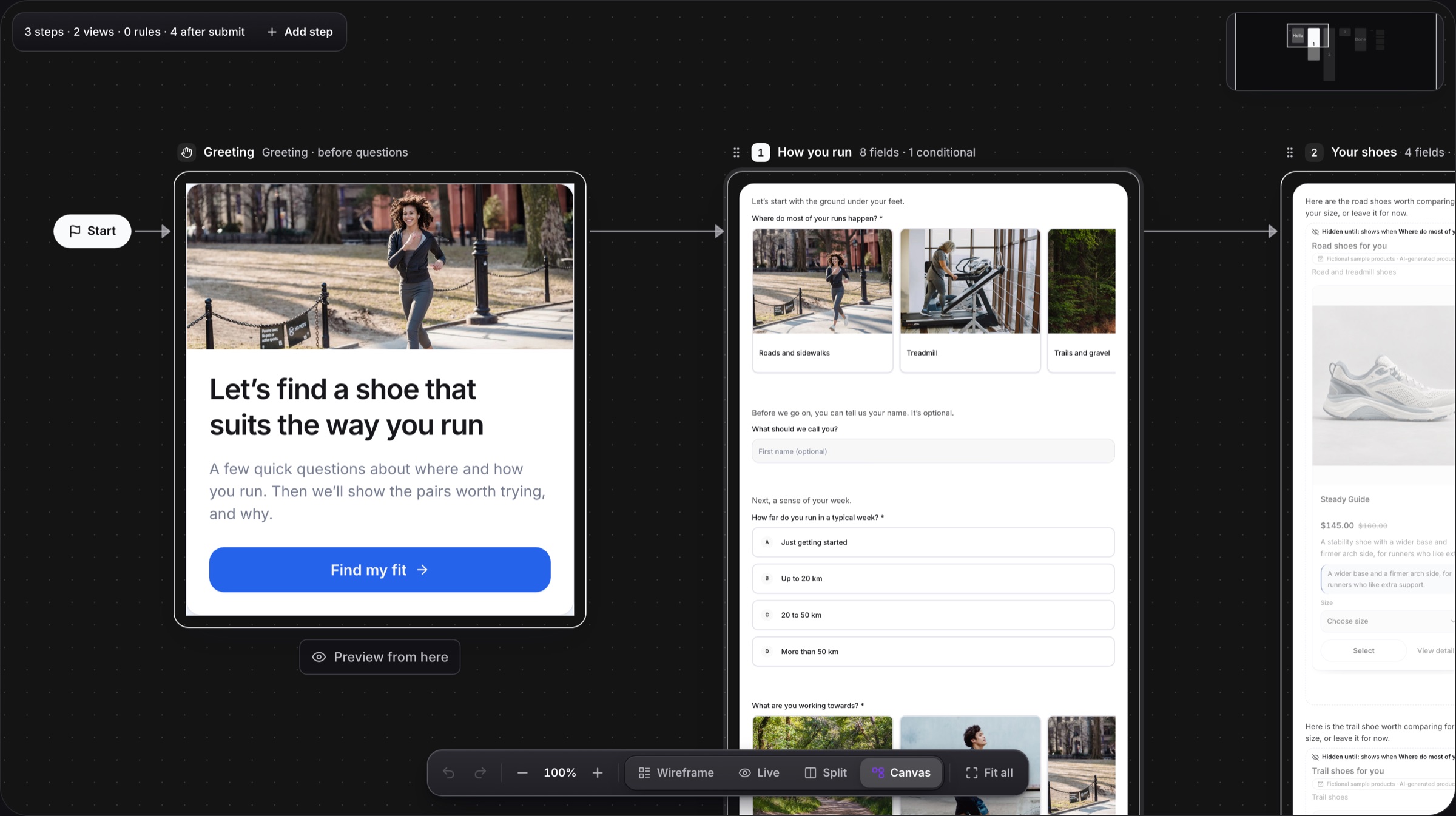The image size is (1456, 816).
Task: Switch to Live view
Action: (759, 772)
